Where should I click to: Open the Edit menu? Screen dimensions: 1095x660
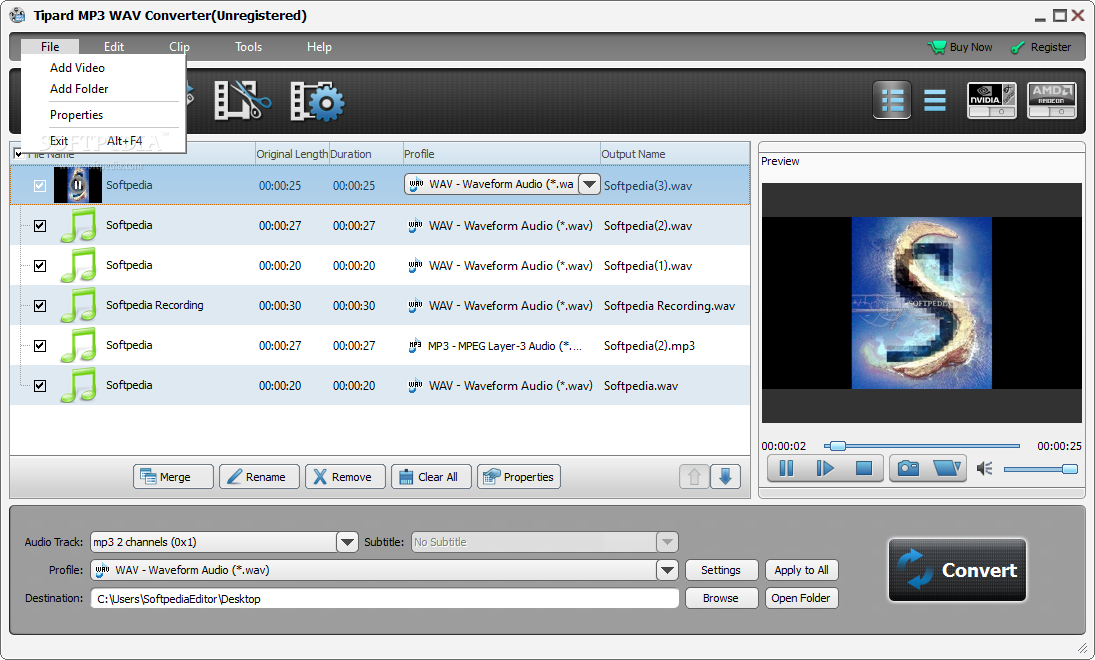[114, 47]
